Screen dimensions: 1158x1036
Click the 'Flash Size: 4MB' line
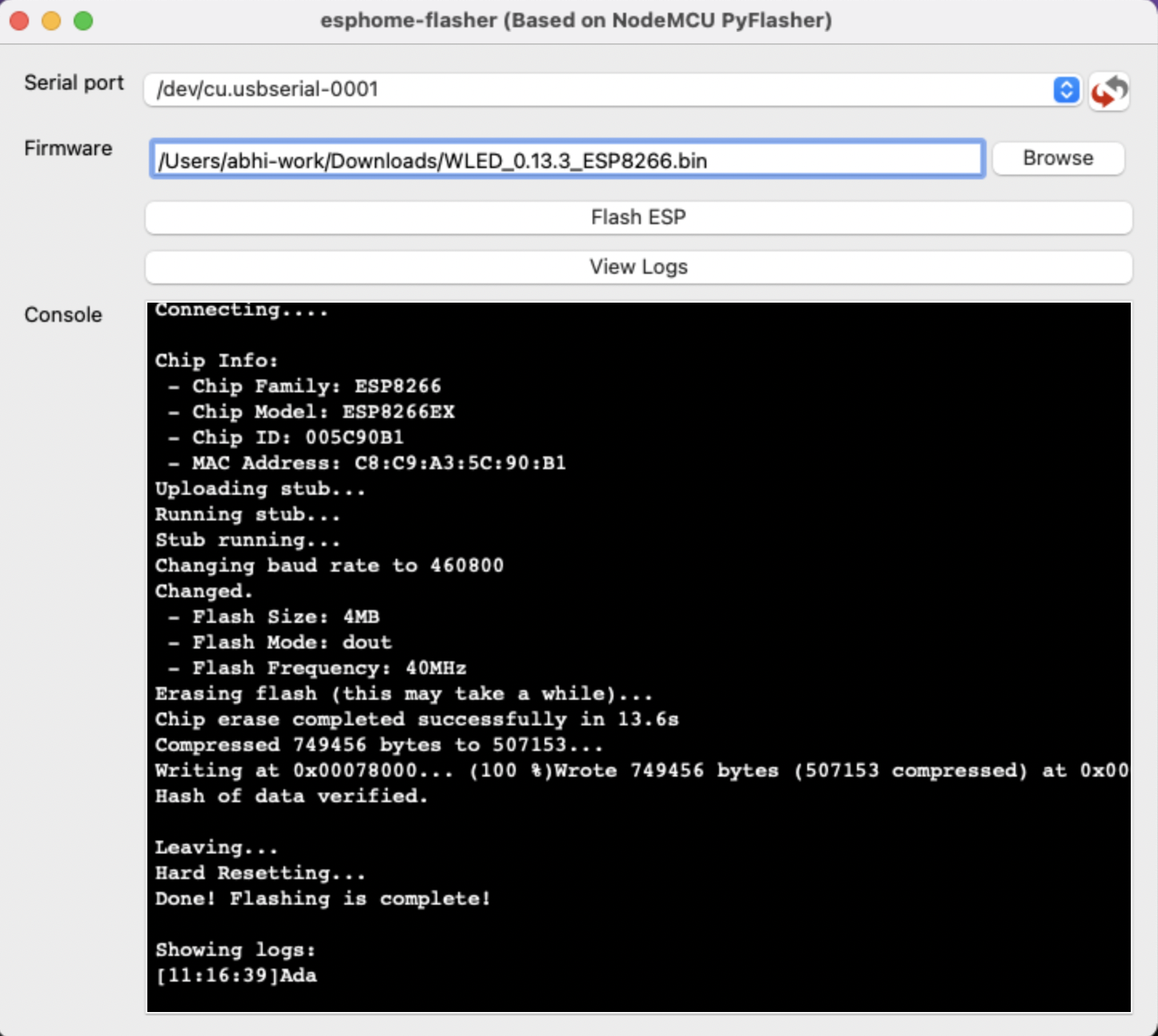tap(274, 616)
